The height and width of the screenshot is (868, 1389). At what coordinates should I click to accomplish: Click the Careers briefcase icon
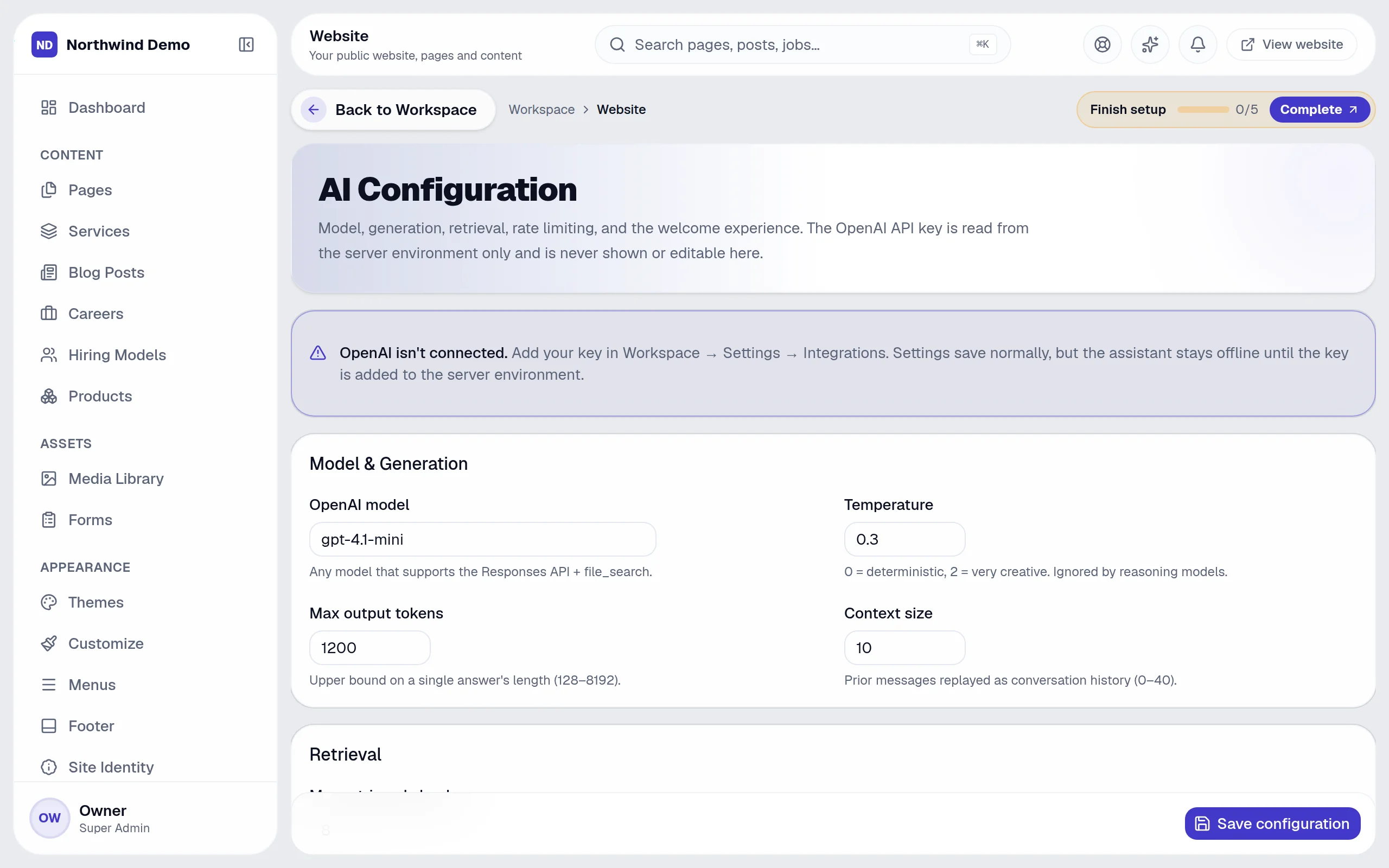coord(49,314)
